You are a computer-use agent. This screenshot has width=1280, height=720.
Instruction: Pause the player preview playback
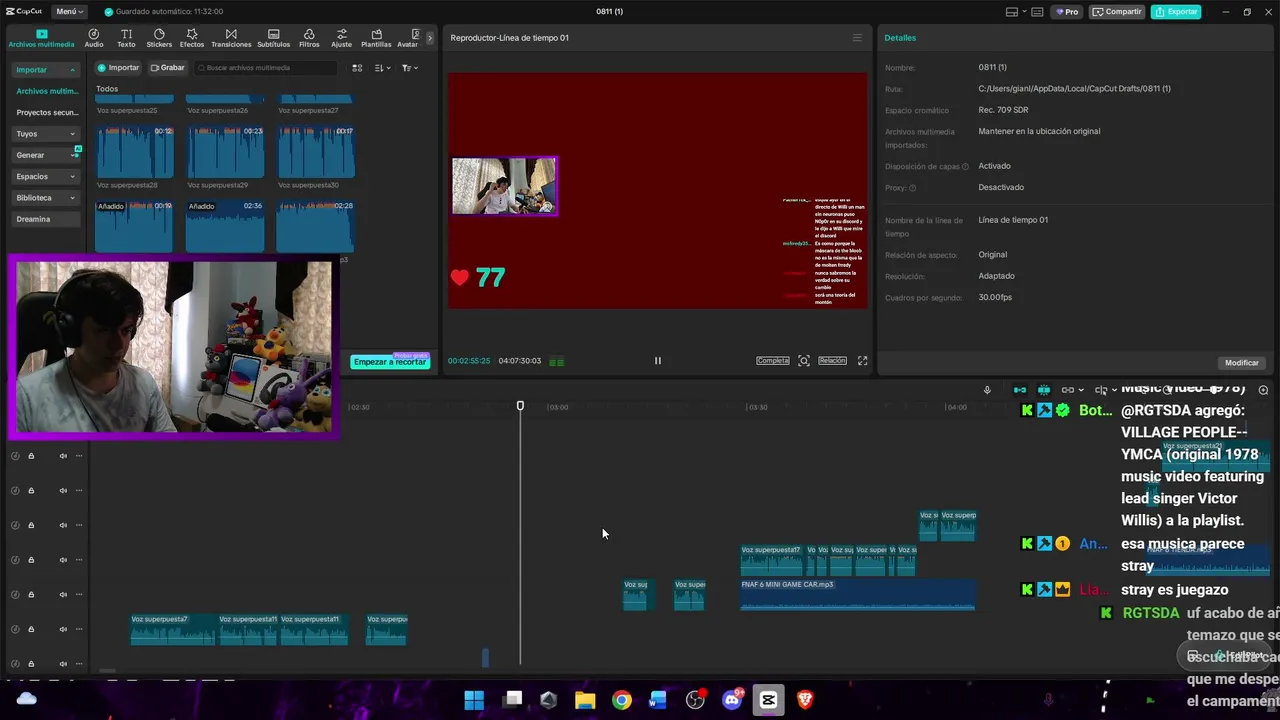[657, 361]
